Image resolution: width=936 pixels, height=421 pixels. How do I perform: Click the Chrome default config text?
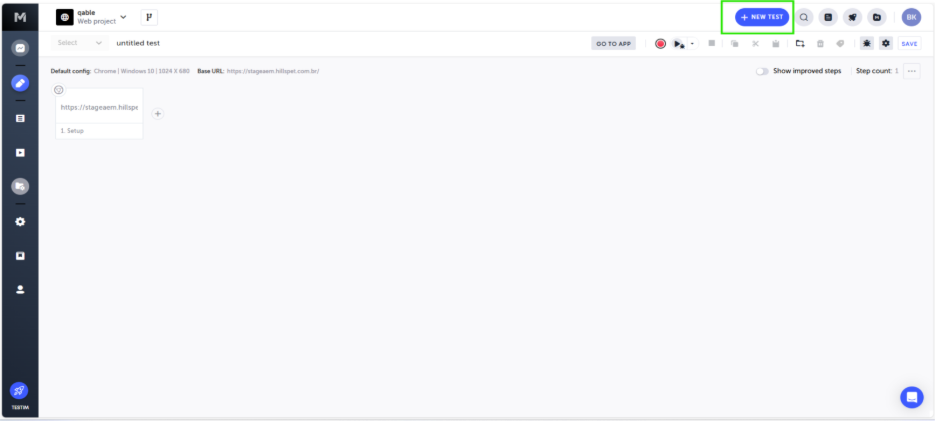click(x=104, y=71)
